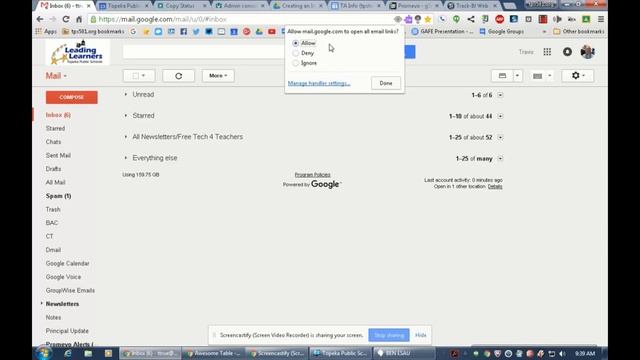The width and height of the screenshot is (640, 360).
Task: Open Internet Explorer from the taskbar
Action: point(68,353)
